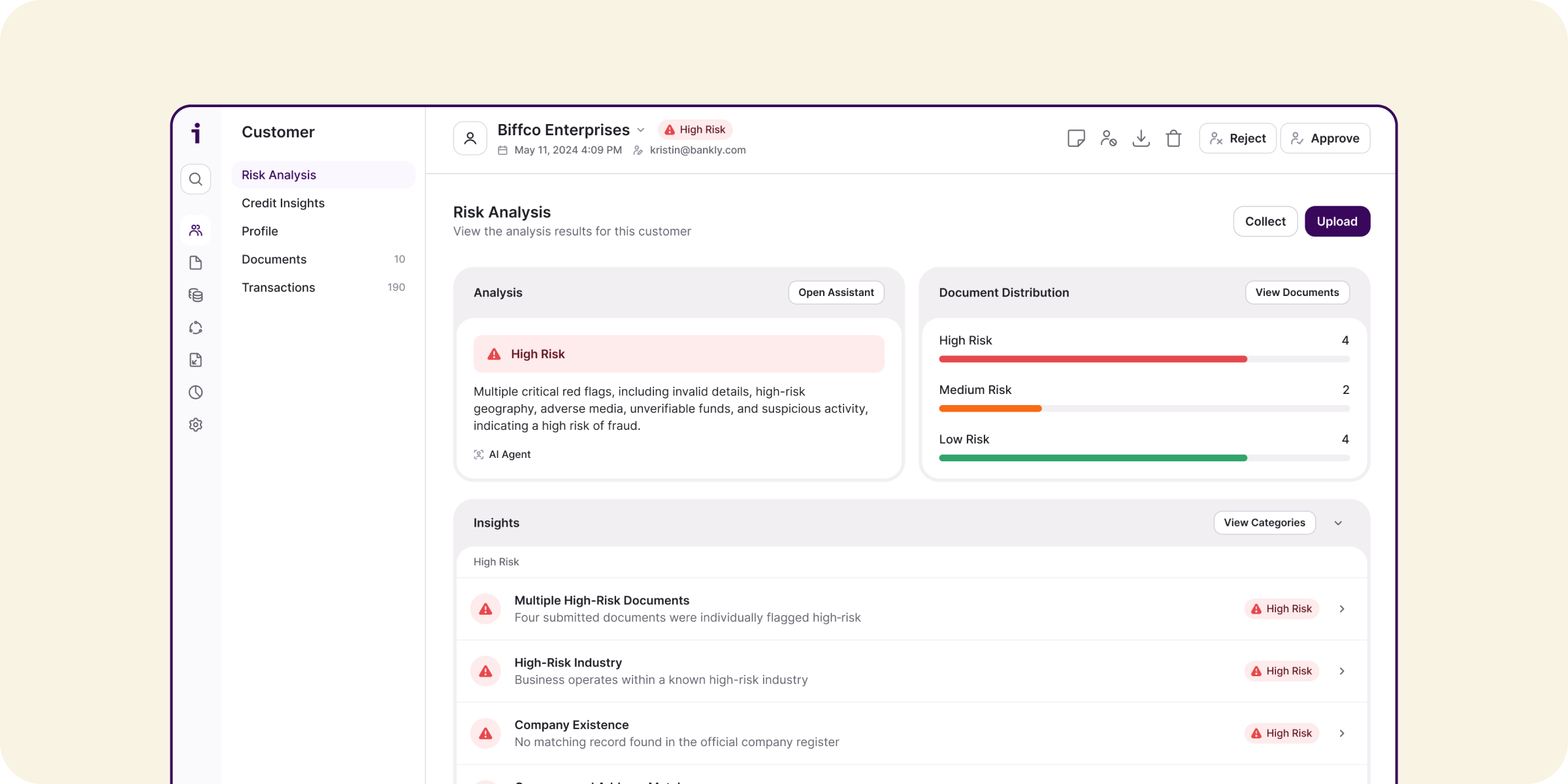Click the High Risk red distribution bar
1568x784 pixels.
(x=1092, y=359)
